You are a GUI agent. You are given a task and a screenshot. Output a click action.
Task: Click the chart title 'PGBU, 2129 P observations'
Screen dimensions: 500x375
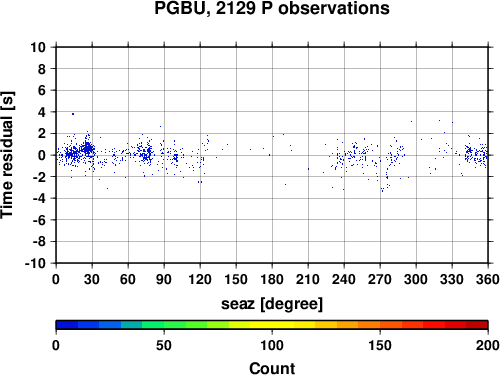[x=272, y=8]
